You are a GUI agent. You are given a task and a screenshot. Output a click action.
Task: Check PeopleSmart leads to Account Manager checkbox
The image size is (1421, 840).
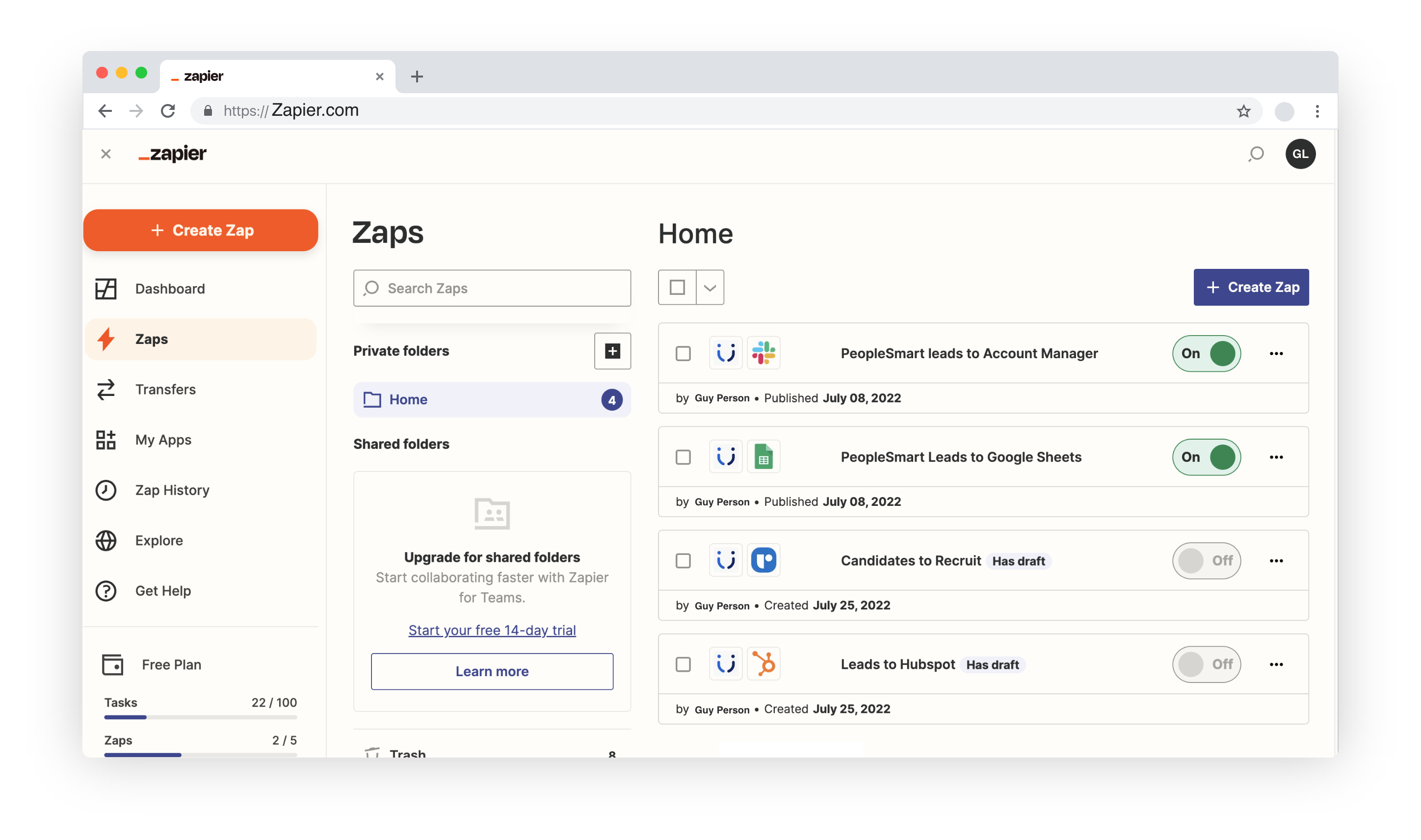pos(683,354)
